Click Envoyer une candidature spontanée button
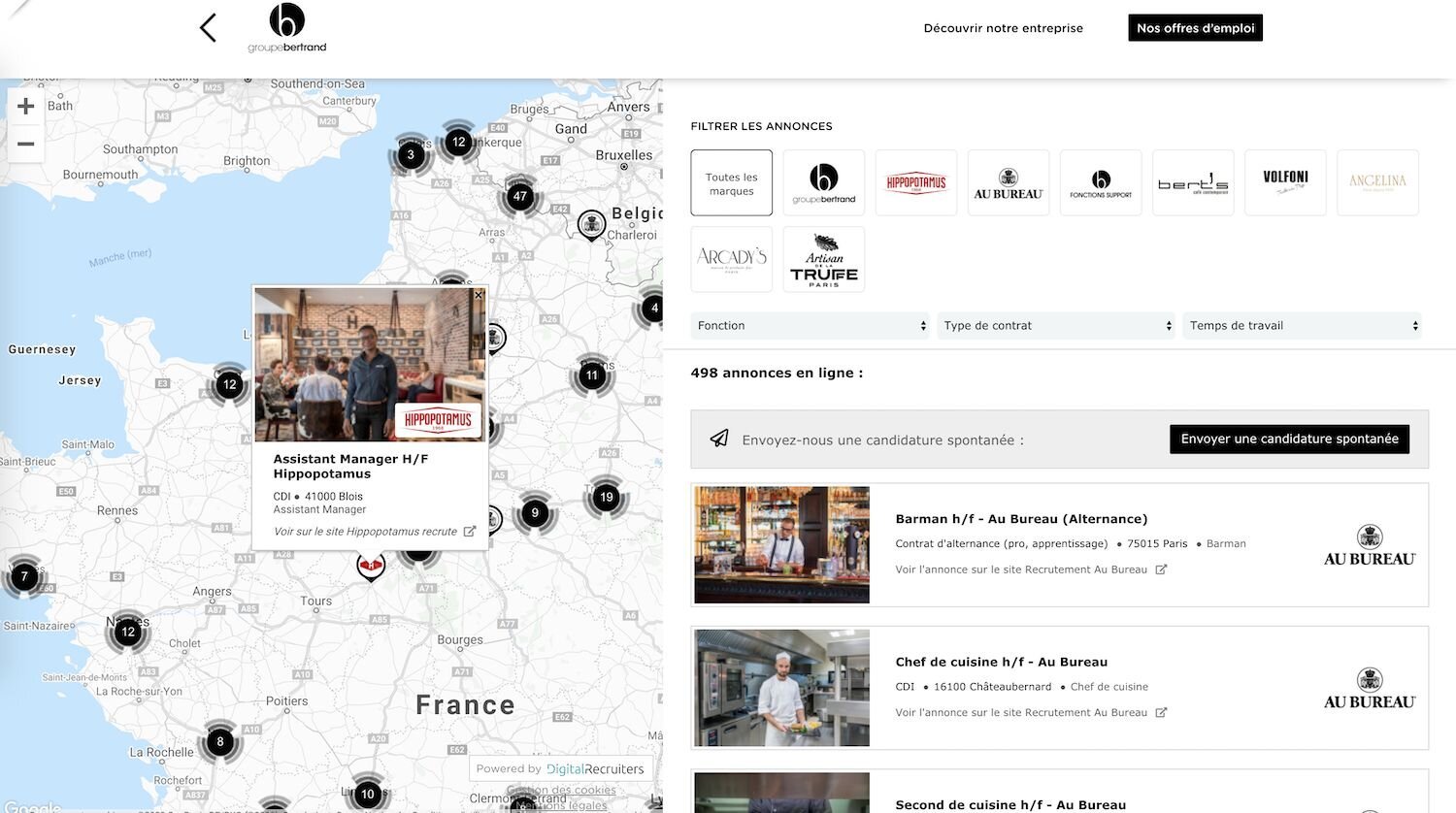Screen dimensions: 1456x813 point(1289,439)
